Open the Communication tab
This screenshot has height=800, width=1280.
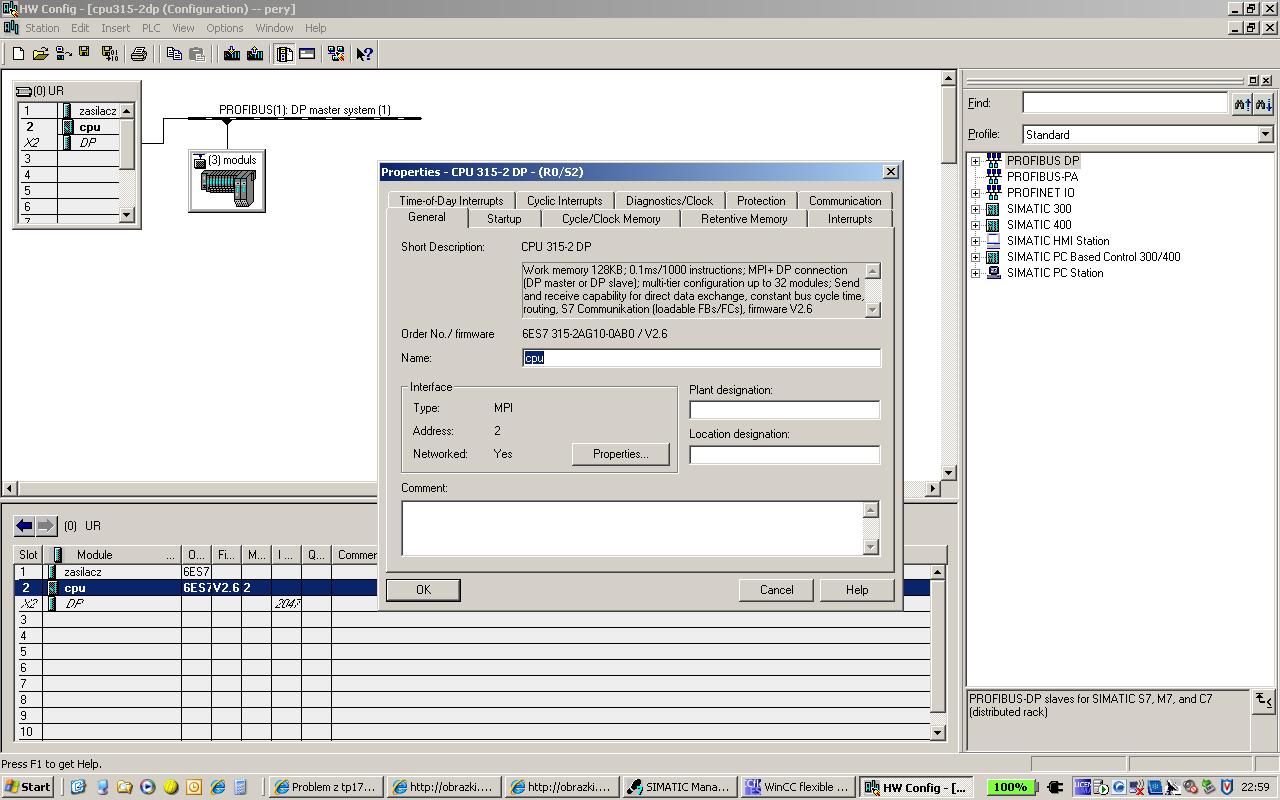coord(845,201)
